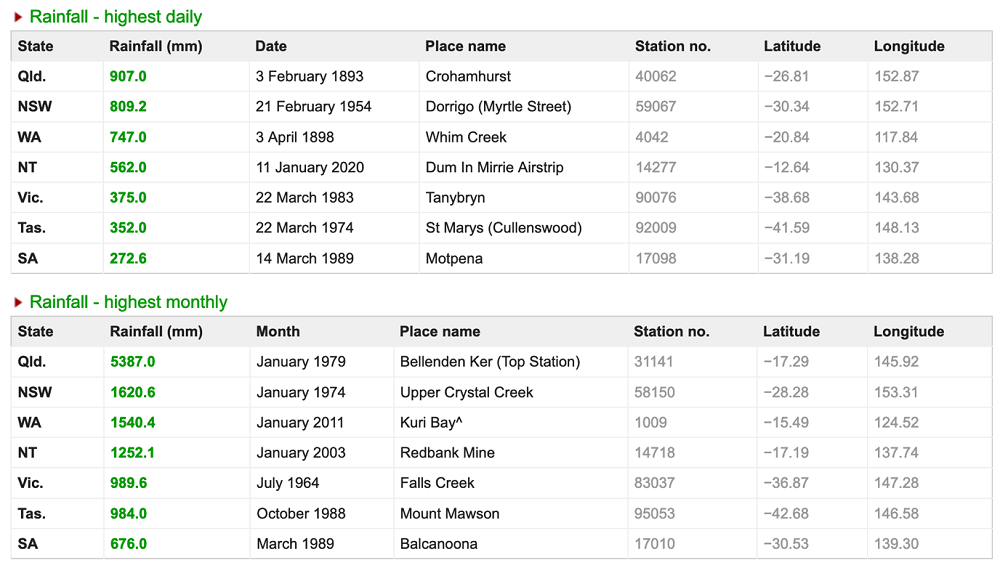Viewport: 1000px width, 573px height.
Task: Select station number 59067 for Dorrigo
Action: [x=655, y=106]
